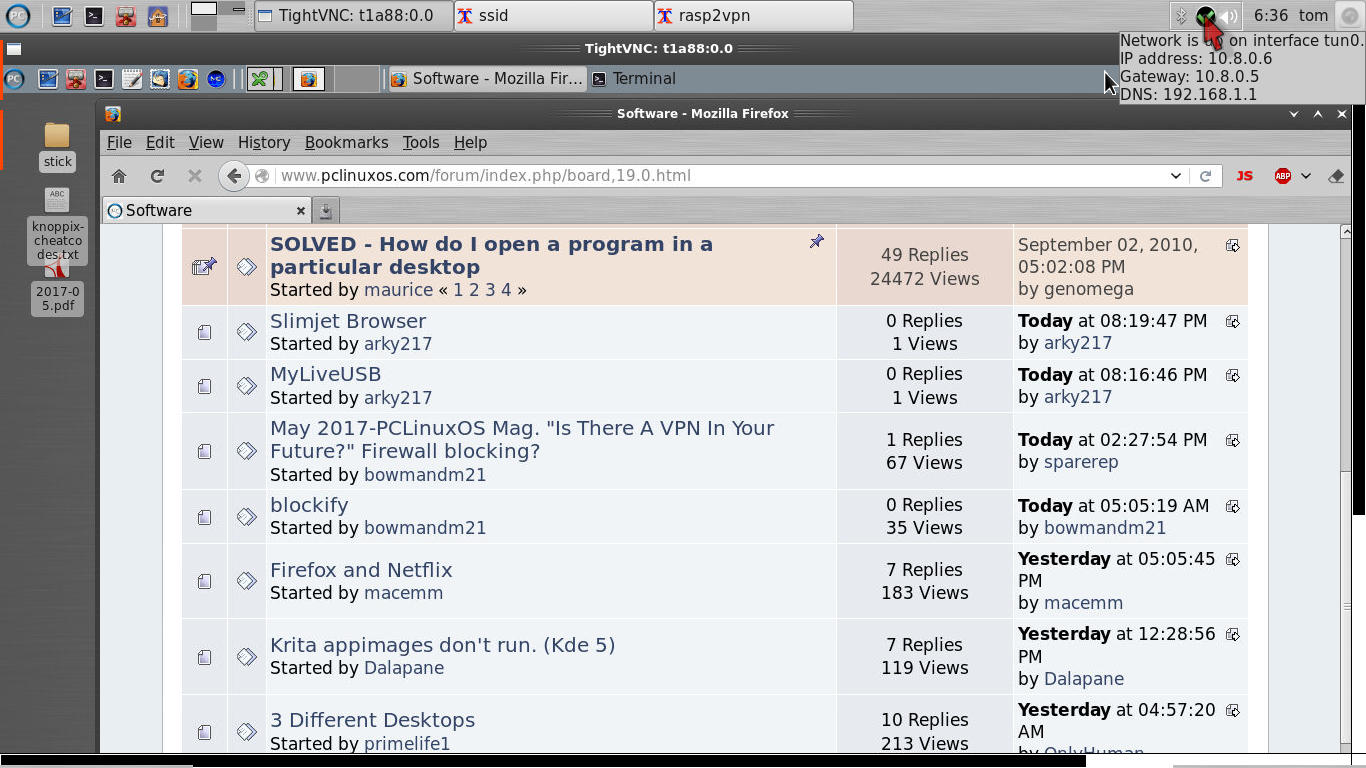Click inside the URL address field
Screen dimensions: 1366x768
pos(700,175)
